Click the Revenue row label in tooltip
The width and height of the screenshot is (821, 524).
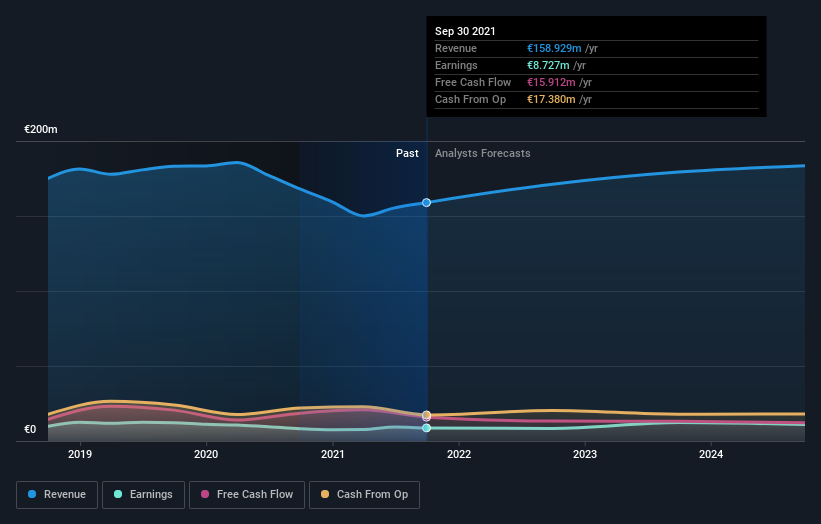tap(456, 48)
